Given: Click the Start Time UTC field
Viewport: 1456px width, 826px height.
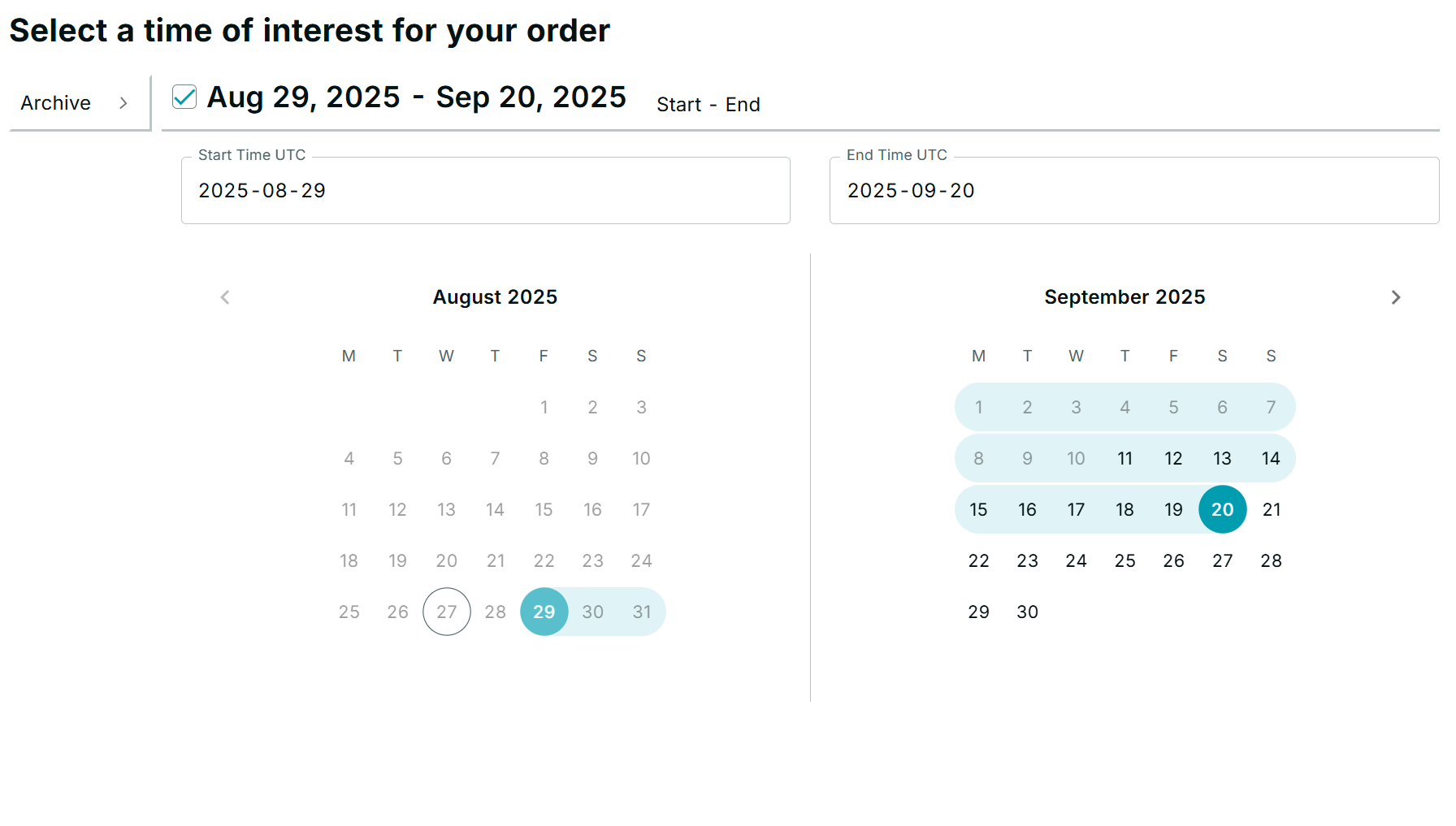Looking at the screenshot, I should (x=485, y=191).
